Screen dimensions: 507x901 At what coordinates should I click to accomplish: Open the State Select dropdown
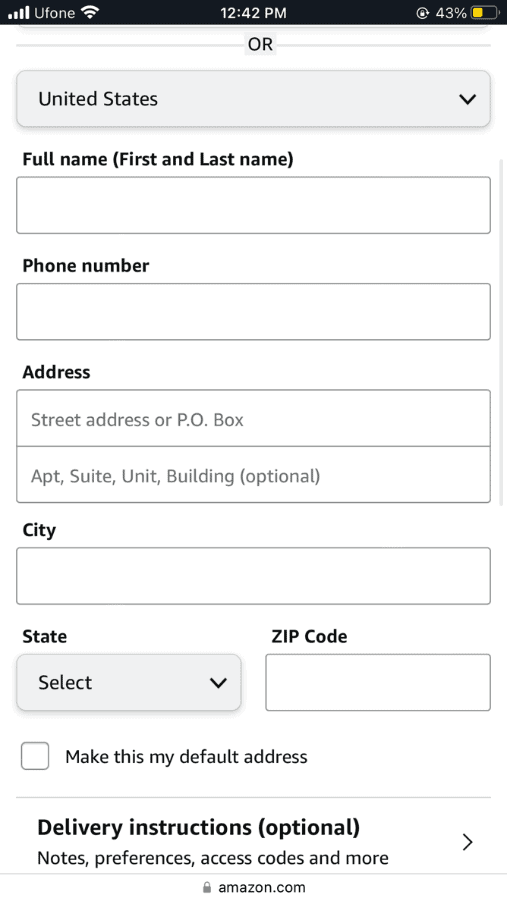click(129, 682)
